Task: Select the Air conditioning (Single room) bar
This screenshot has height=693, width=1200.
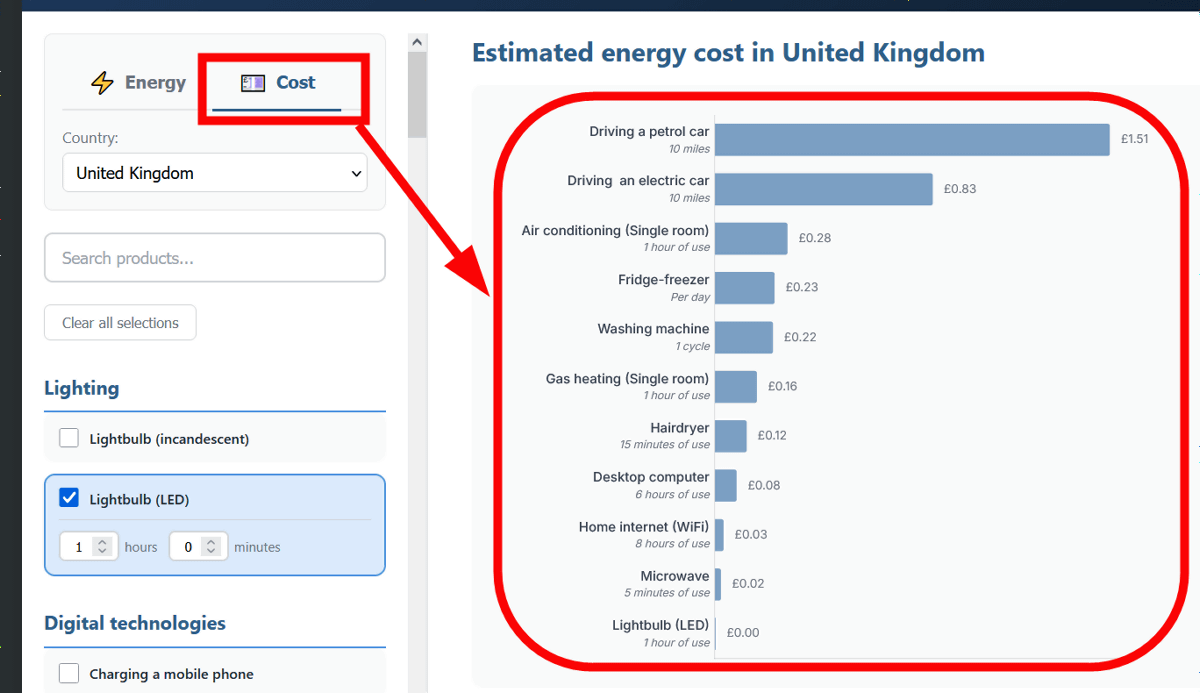Action: [x=751, y=238]
